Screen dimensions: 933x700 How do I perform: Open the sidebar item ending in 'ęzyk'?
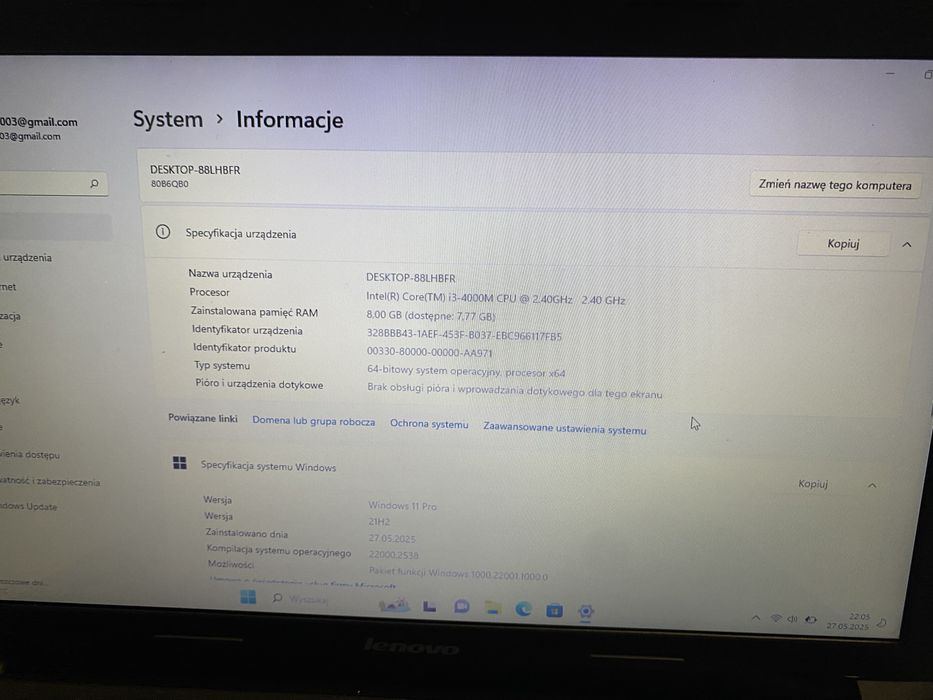pos(11,401)
